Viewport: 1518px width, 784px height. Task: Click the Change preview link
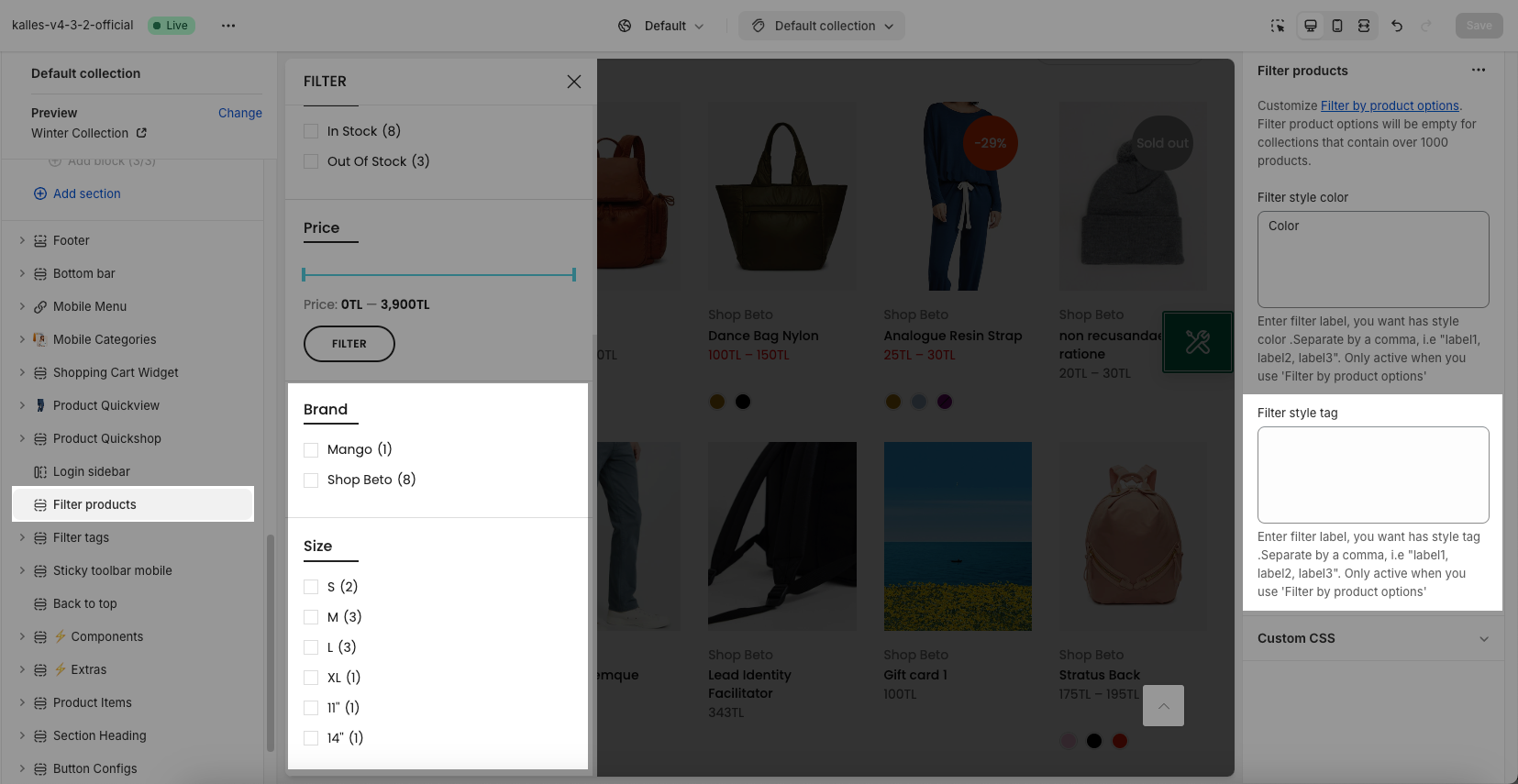coord(240,113)
